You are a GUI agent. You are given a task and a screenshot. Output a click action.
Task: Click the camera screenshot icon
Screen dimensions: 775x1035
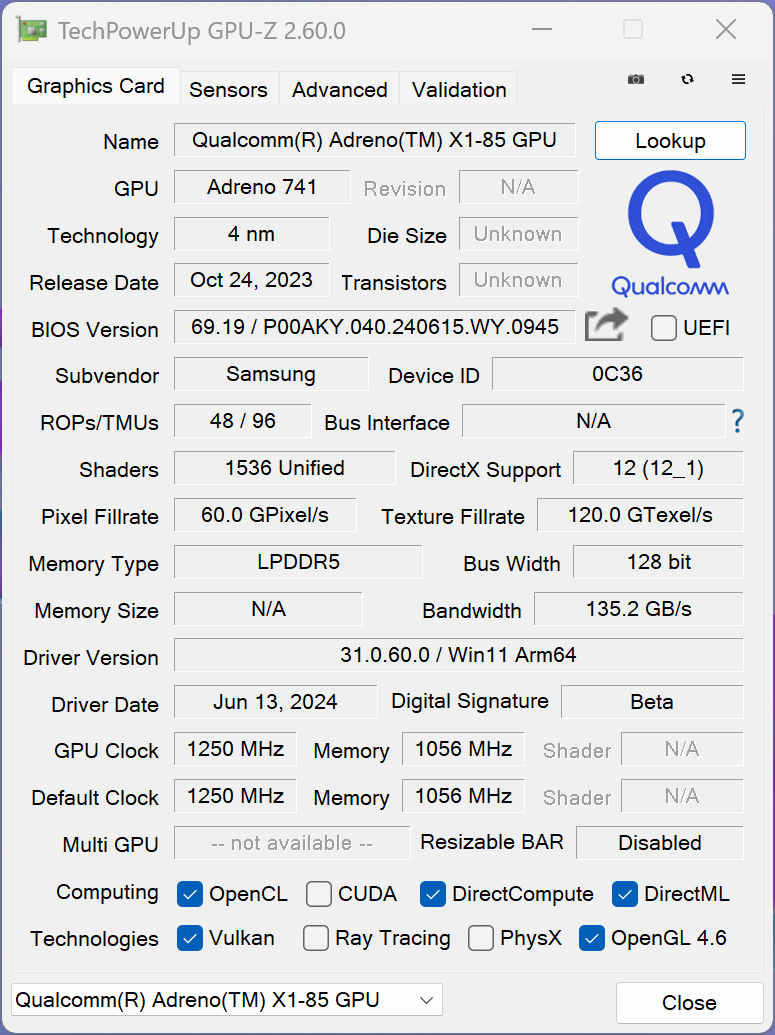[x=636, y=80]
